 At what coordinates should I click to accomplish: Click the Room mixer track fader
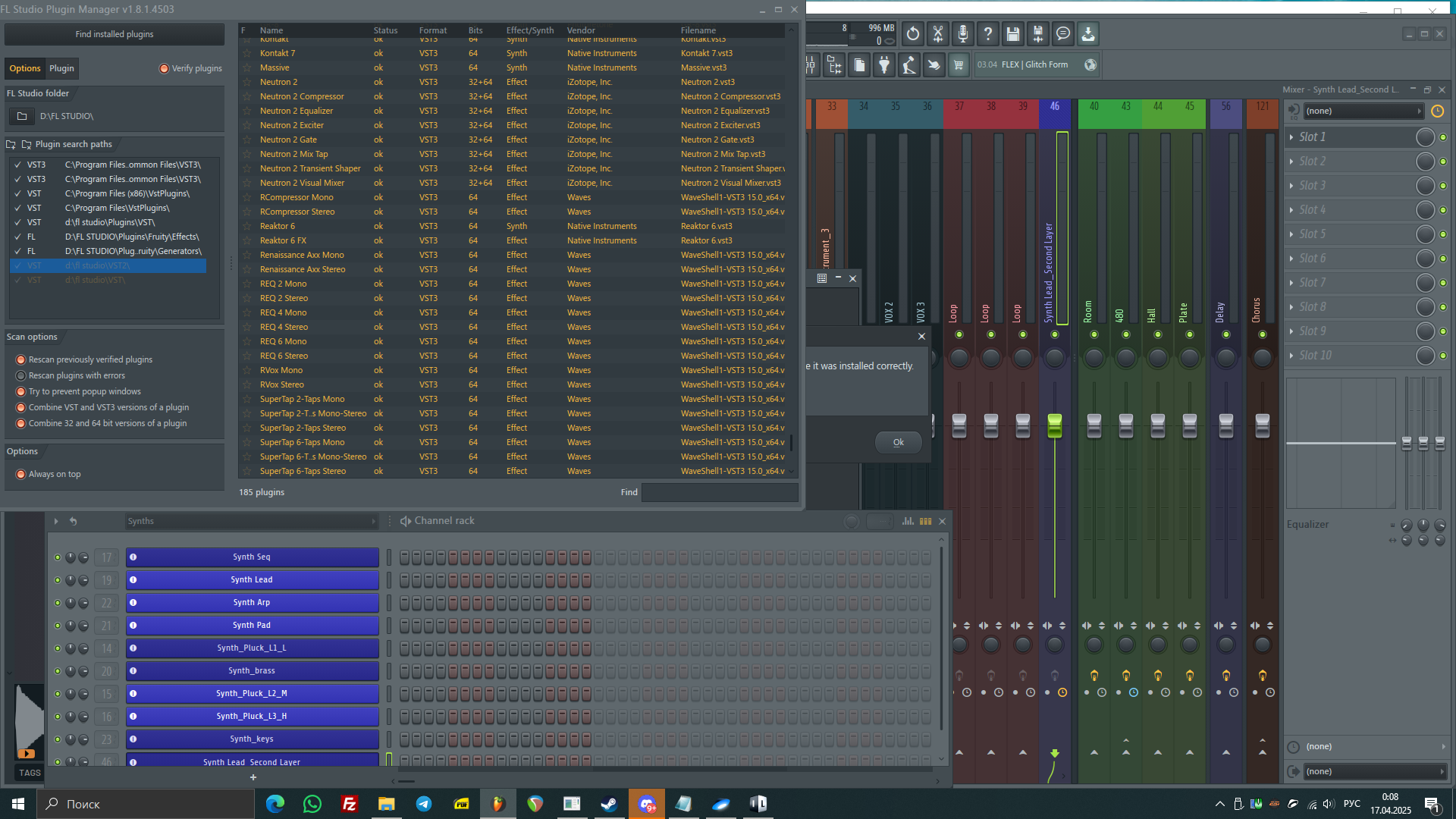click(x=1094, y=425)
